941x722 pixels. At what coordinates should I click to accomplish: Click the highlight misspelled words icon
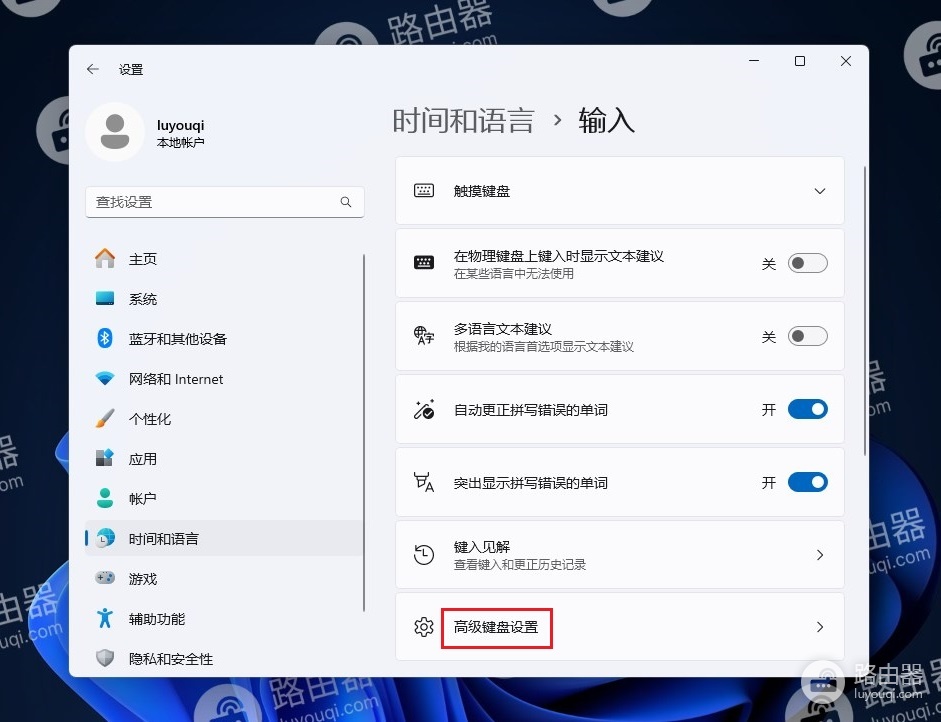[x=424, y=483]
